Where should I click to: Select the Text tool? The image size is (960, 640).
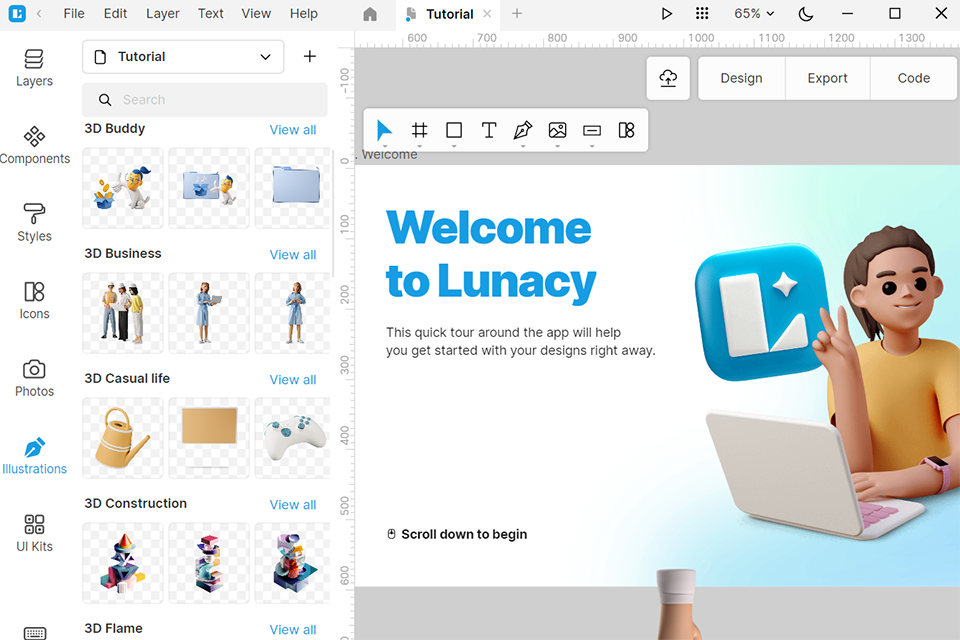(489, 130)
